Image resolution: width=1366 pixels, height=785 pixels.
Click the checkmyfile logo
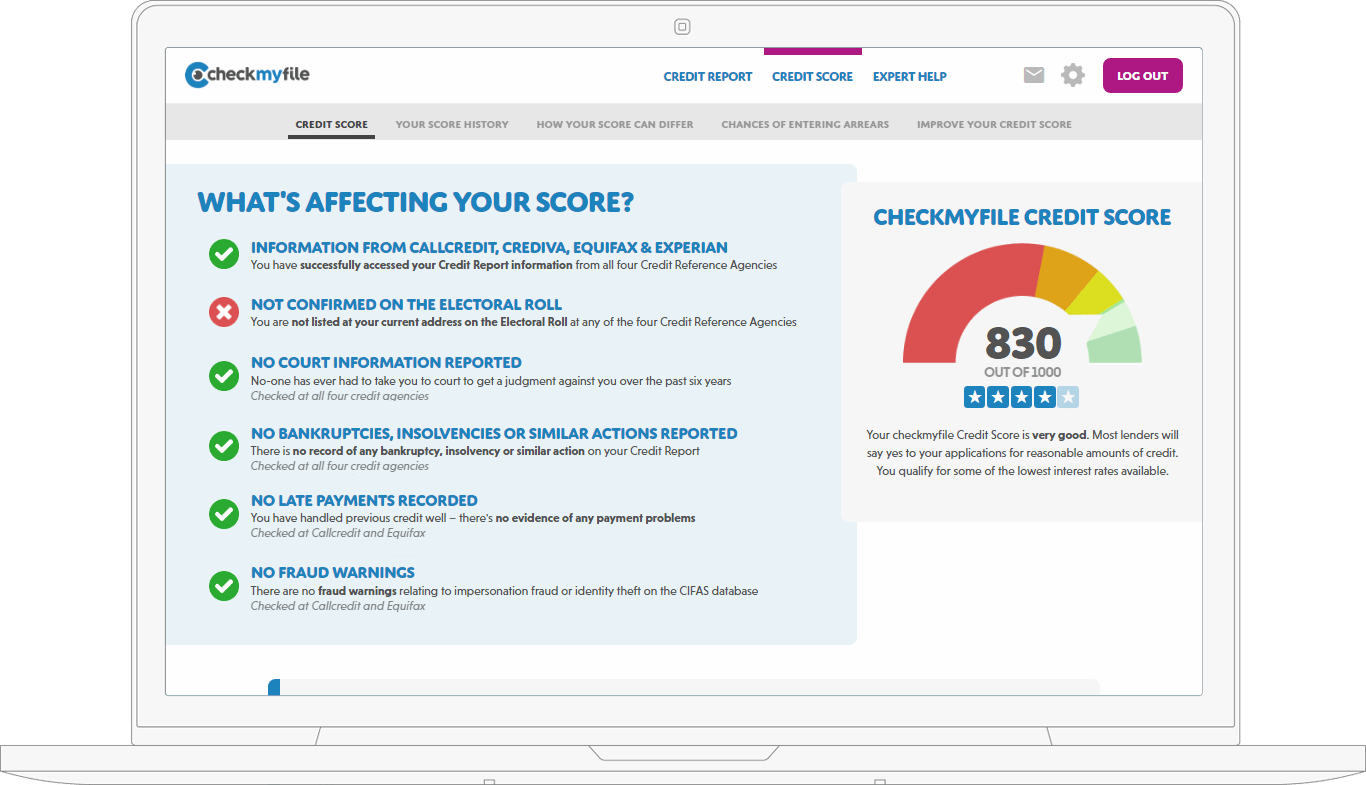[x=246, y=73]
